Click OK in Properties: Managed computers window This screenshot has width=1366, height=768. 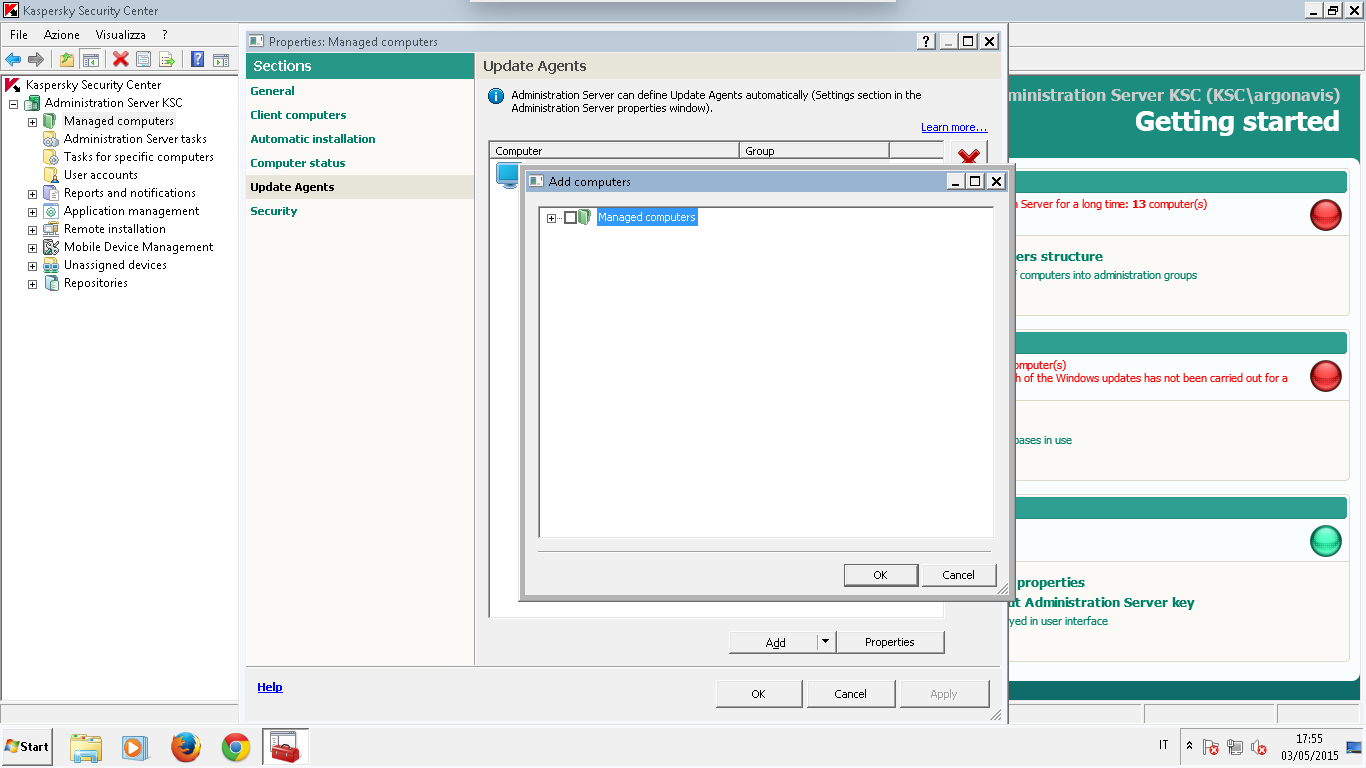758,694
